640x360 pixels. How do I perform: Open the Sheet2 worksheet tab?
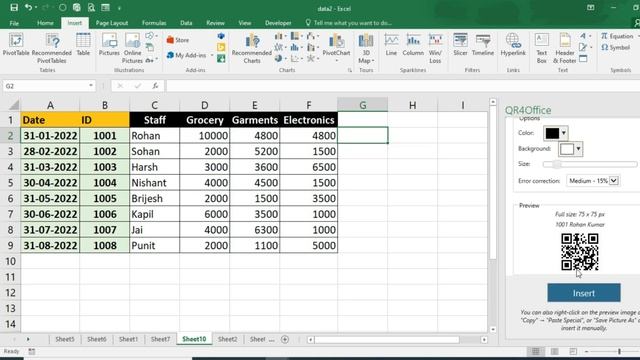227,339
